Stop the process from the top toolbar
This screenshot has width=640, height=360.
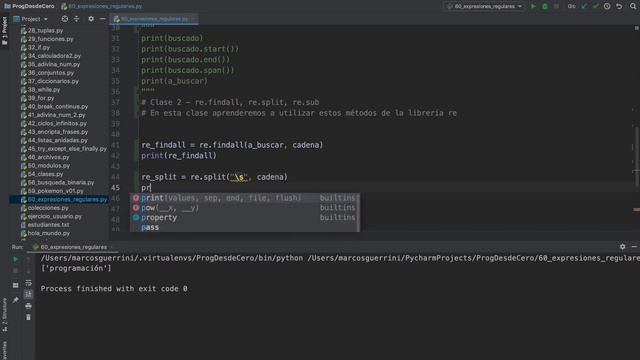[x=556, y=7]
